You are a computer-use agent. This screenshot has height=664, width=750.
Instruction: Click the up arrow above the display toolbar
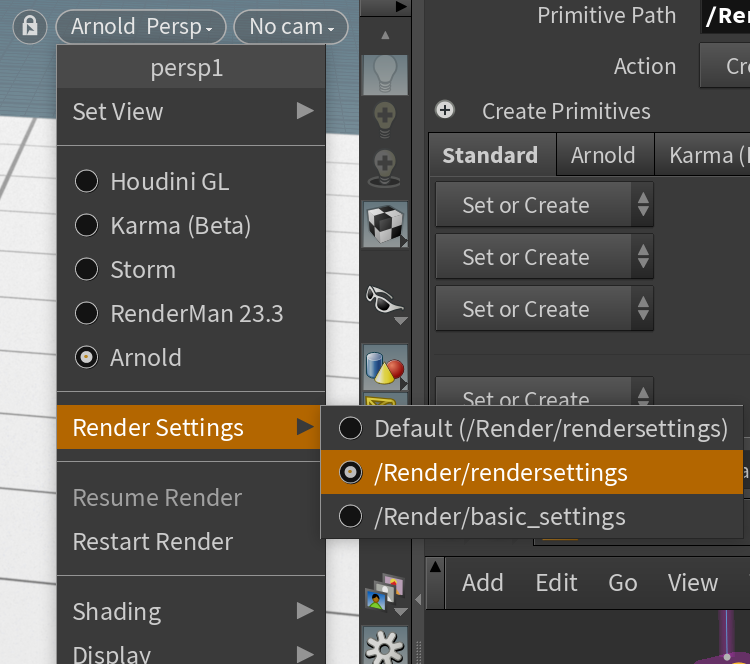point(385,35)
